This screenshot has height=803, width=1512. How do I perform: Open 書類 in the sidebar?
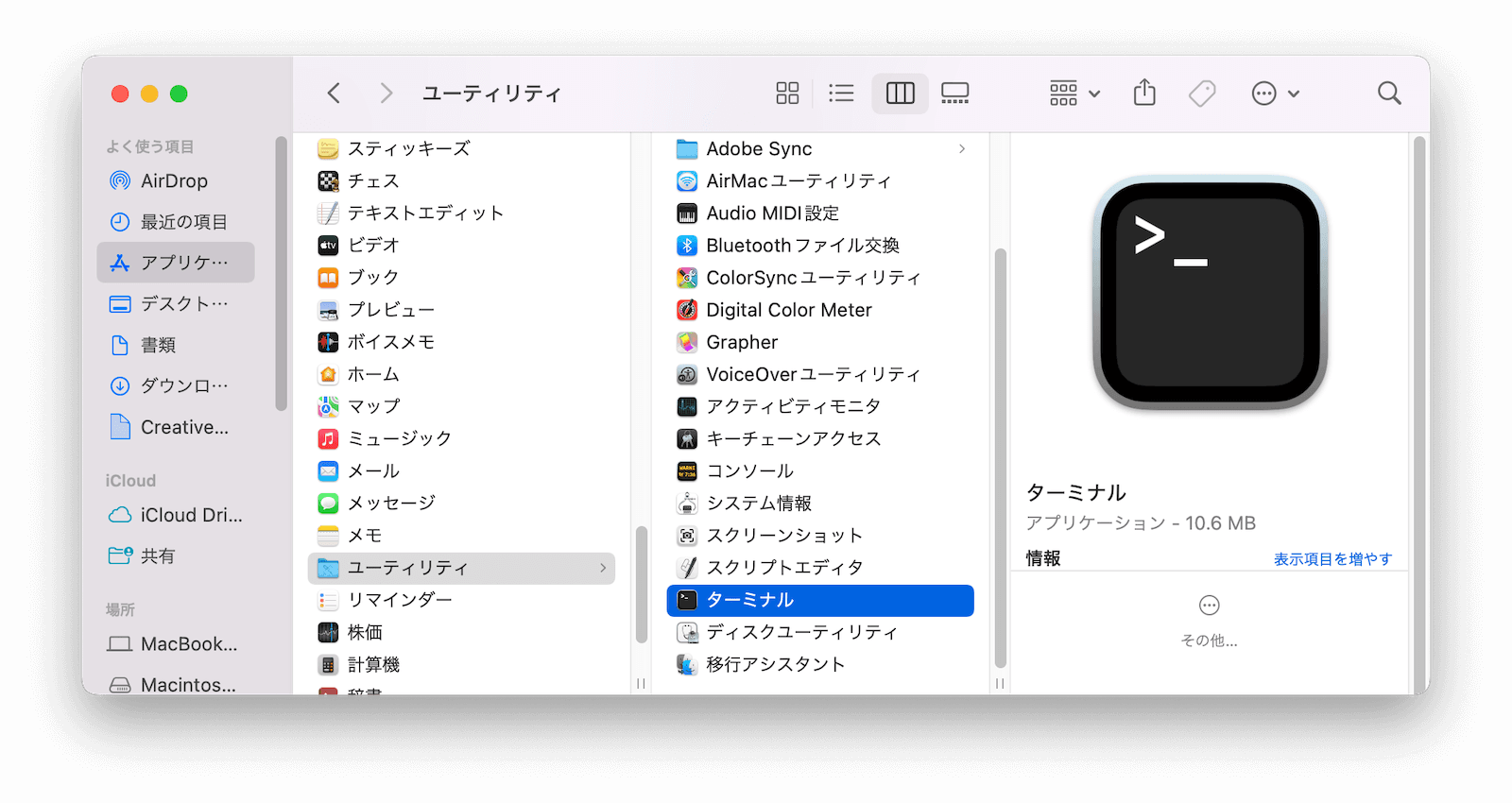(x=176, y=345)
